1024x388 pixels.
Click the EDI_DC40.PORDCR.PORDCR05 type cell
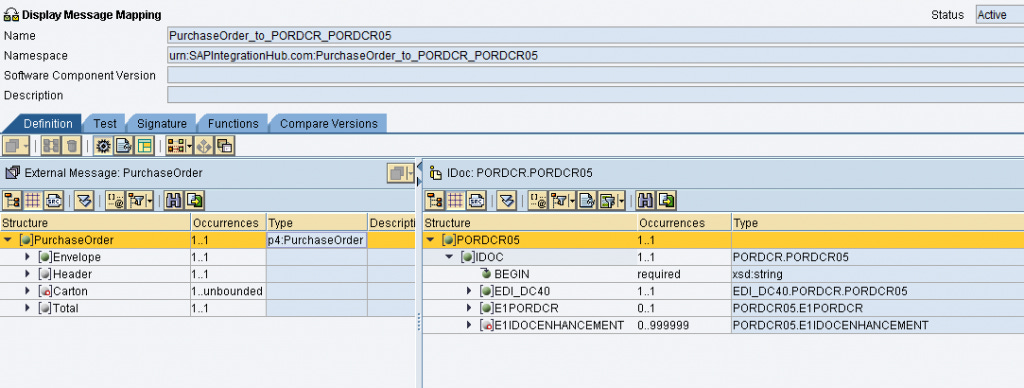878,291
